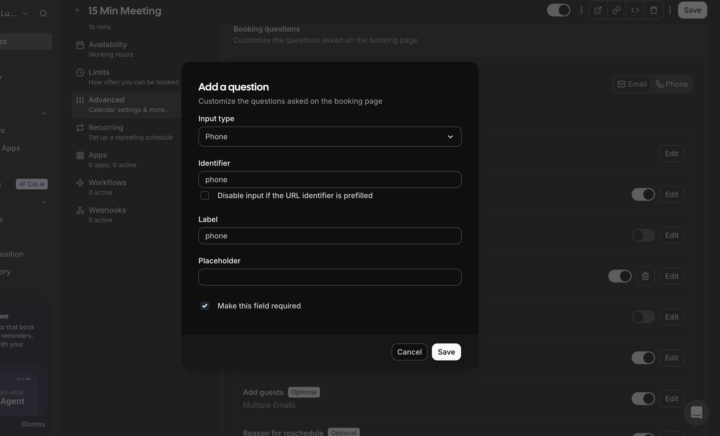Open the Webhooks tab
The image size is (720, 436).
tap(127, 215)
